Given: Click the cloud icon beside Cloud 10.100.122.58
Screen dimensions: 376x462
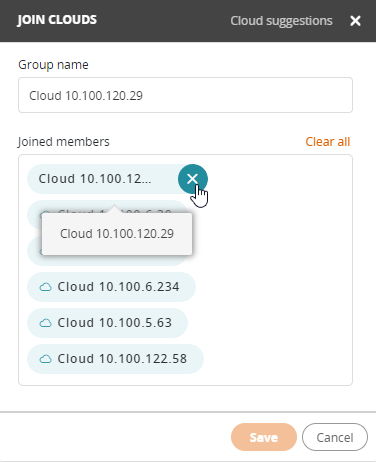Looking at the screenshot, I should (46, 359).
